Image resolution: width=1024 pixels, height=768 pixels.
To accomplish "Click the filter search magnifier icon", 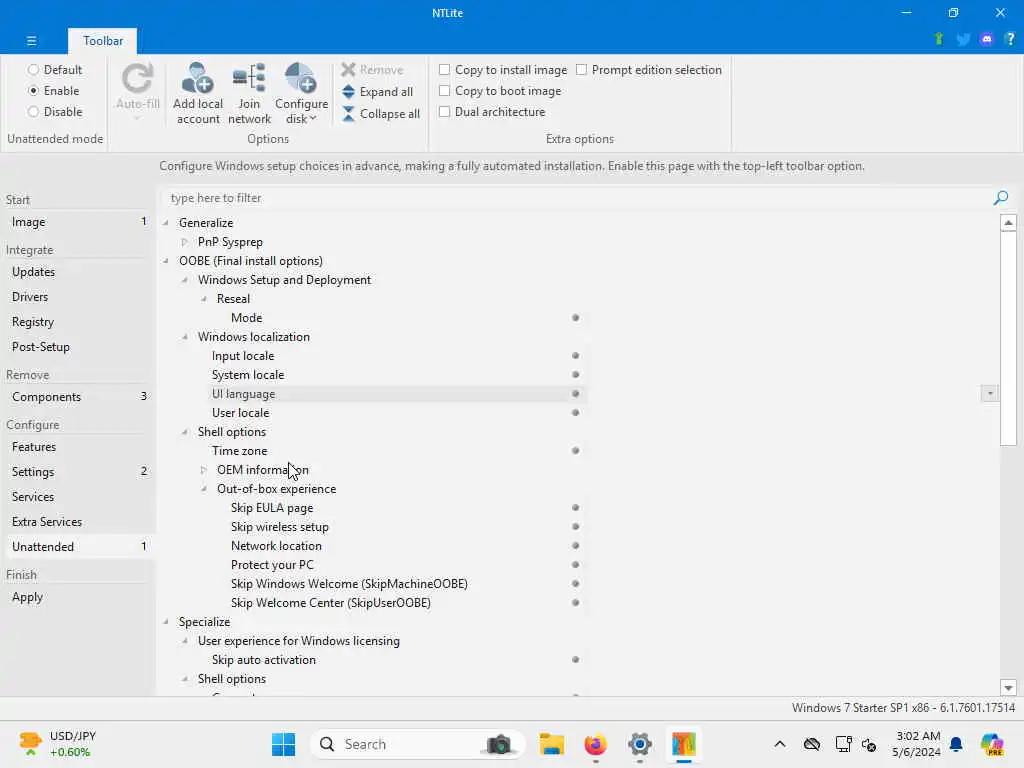I will (x=1000, y=198).
